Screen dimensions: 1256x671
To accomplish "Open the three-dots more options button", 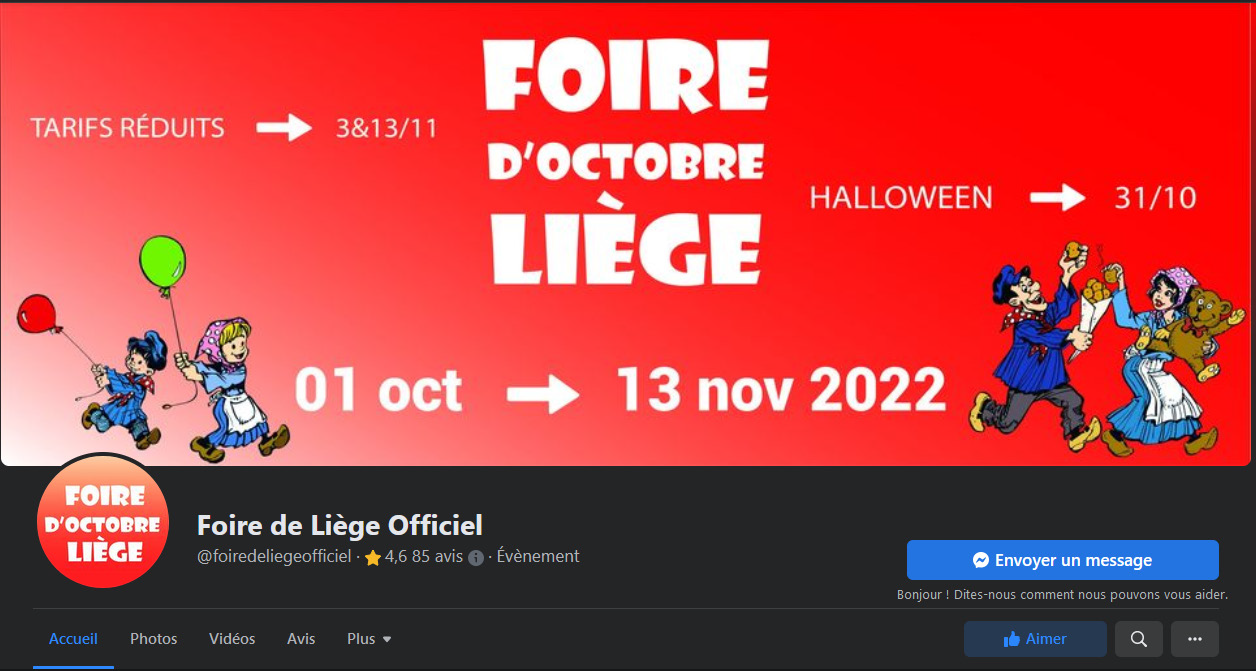I will 1194,639.
